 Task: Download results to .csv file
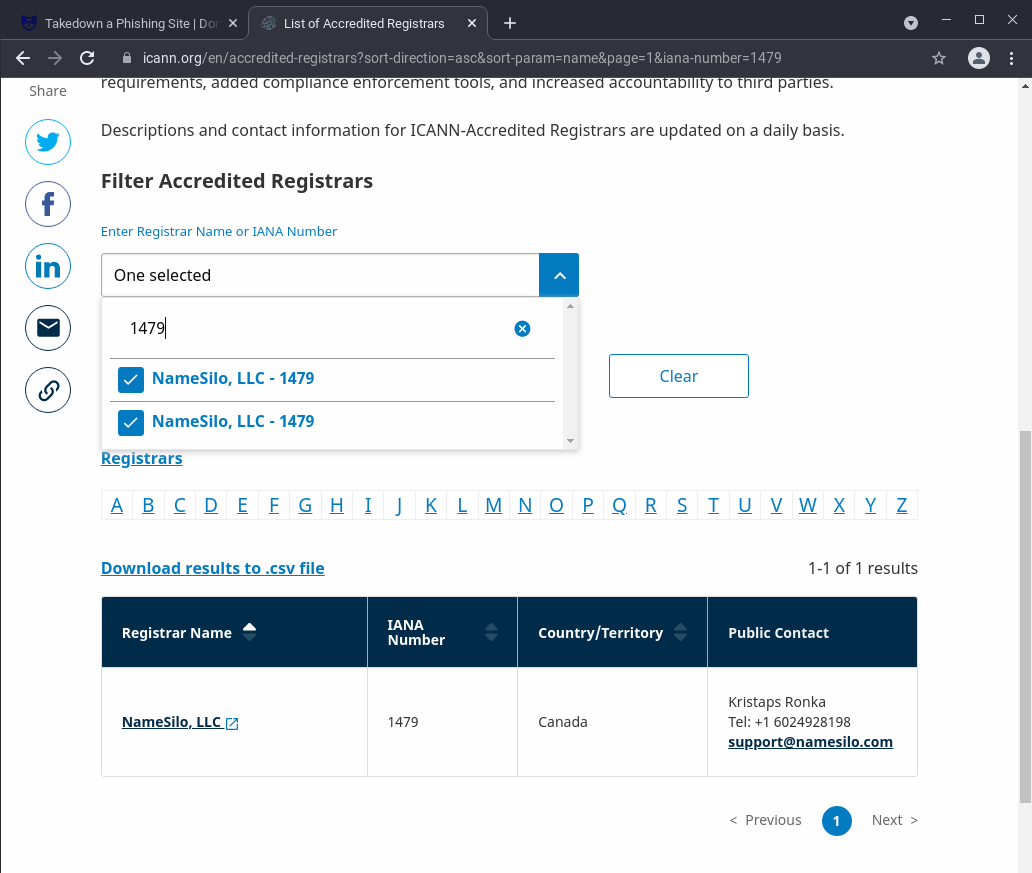(213, 568)
